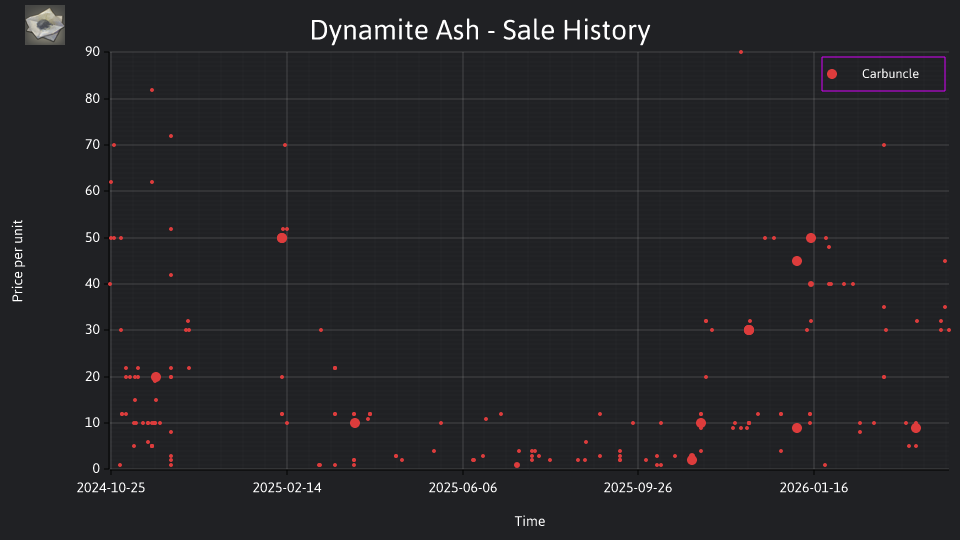Click the chart title Dynamite Ash - Sale History
The width and height of the screenshot is (960, 540).
coord(480,30)
